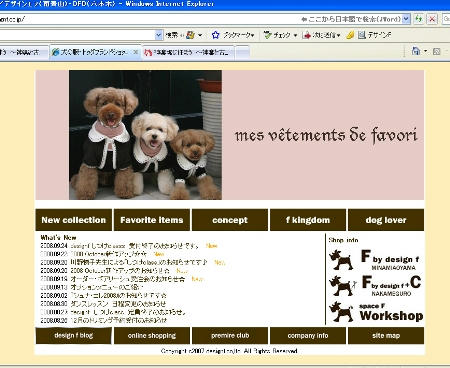Viewport: 450px width, 368px height.
Task: Open the 2008.09.02 news entry
Action: pos(118,295)
